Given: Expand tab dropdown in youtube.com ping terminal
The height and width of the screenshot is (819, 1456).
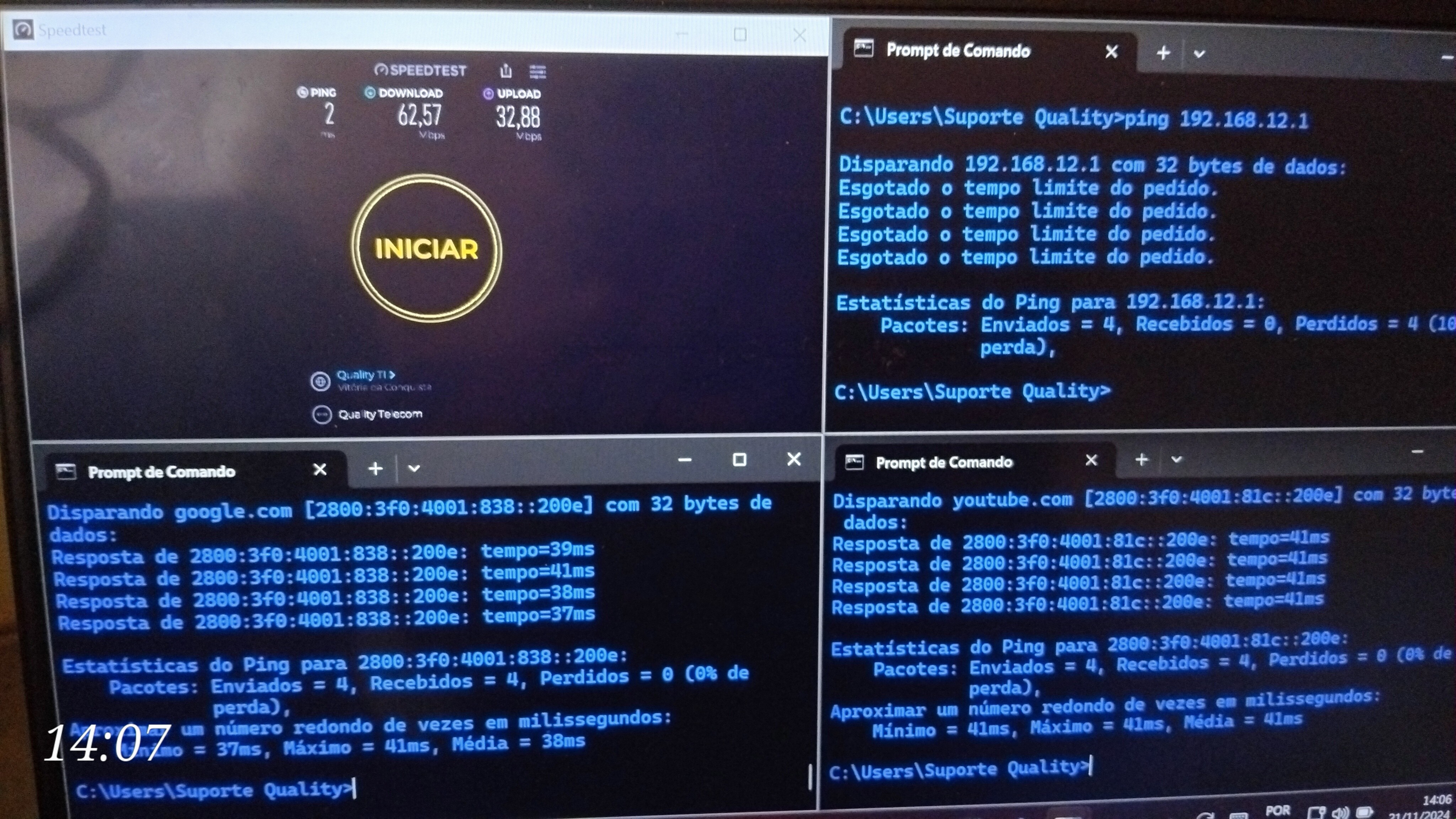Looking at the screenshot, I should click(1176, 460).
